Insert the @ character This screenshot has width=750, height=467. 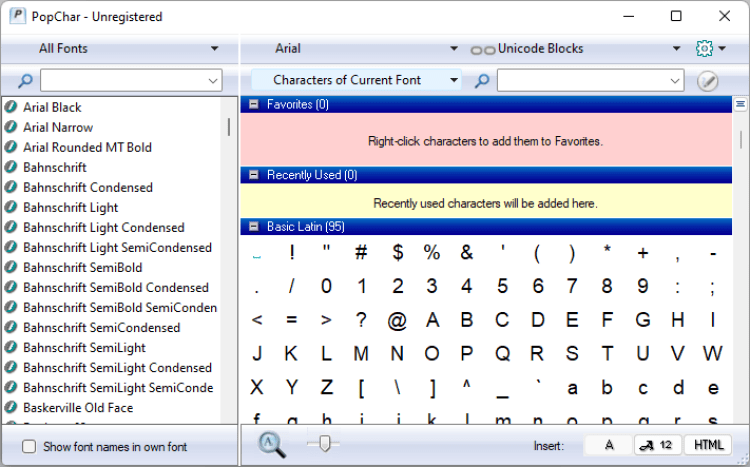point(397,320)
